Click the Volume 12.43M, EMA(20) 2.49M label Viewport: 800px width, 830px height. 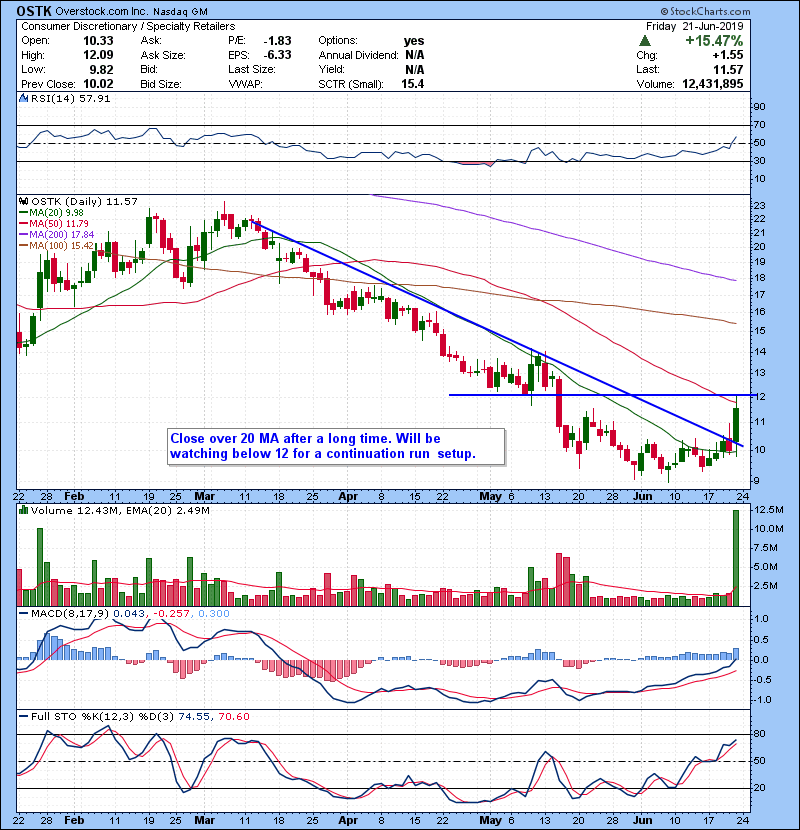point(120,511)
